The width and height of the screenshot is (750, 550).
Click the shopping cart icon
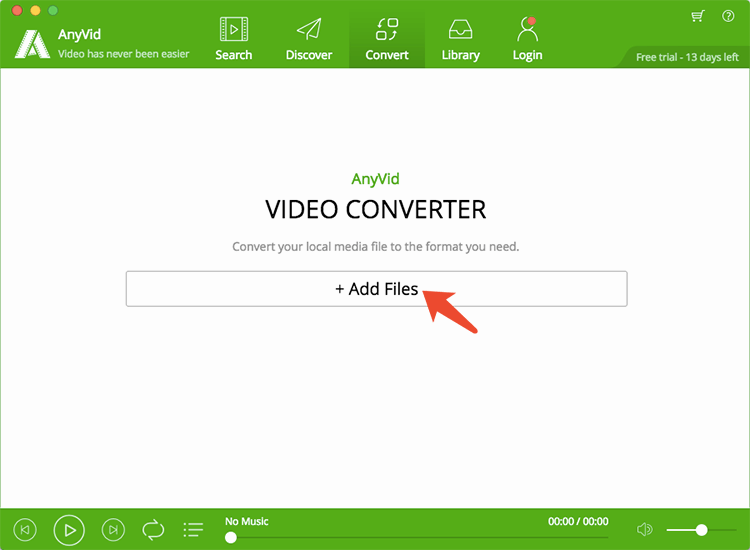[698, 16]
